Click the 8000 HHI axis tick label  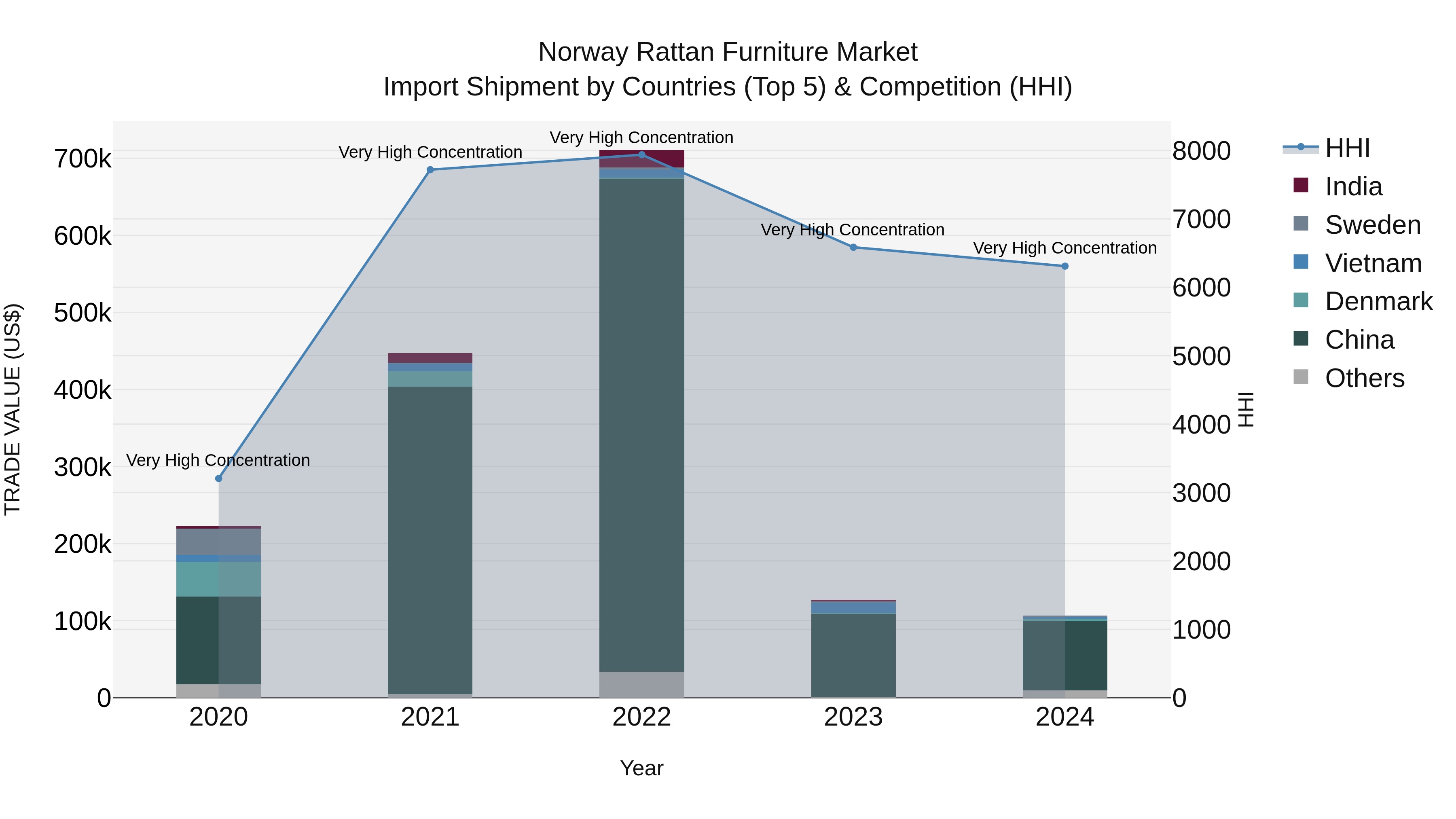(1202, 151)
